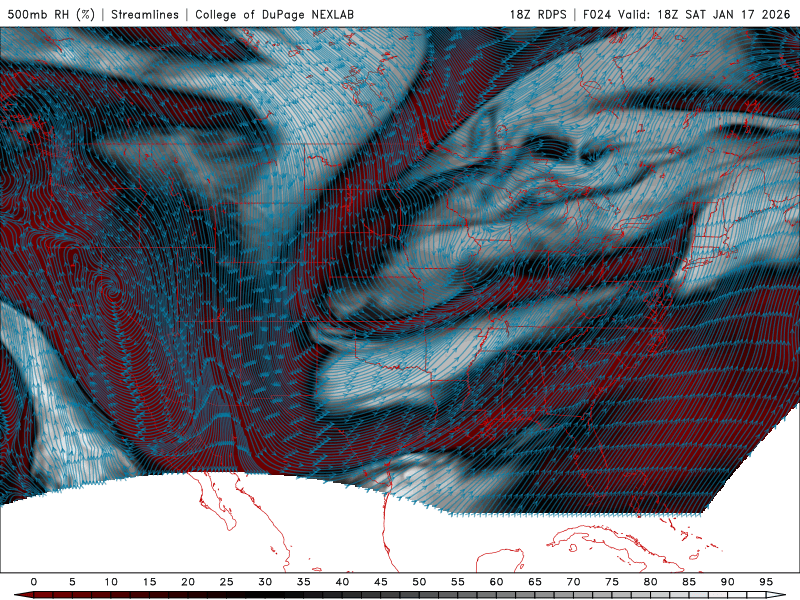This screenshot has width=800, height=600.
Task: Click the colorbar label '50'
Action: pos(419,582)
